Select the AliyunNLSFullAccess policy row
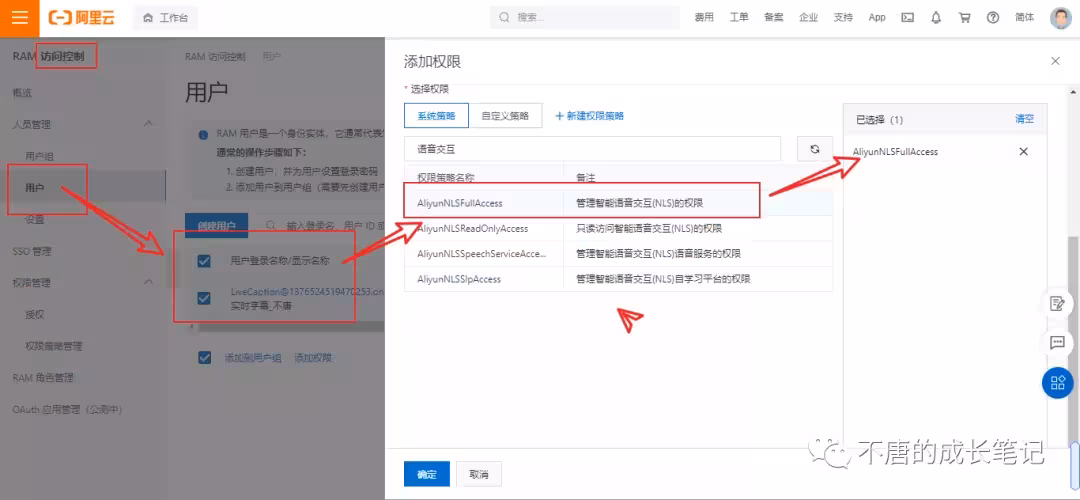 (618, 202)
